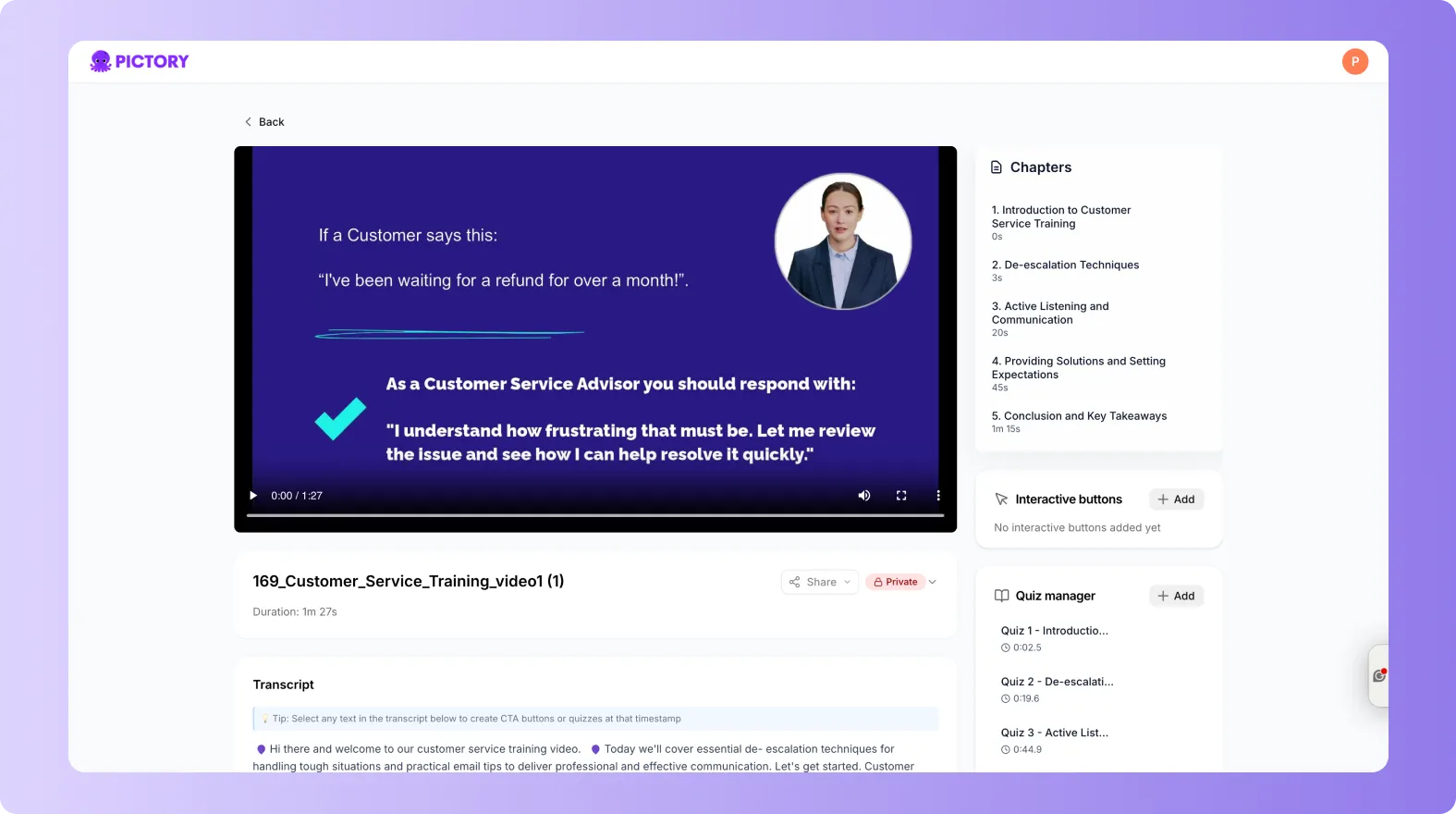The width and height of the screenshot is (1456, 814).
Task: Click "No interactive buttons added yet" text
Action: tap(1077, 527)
